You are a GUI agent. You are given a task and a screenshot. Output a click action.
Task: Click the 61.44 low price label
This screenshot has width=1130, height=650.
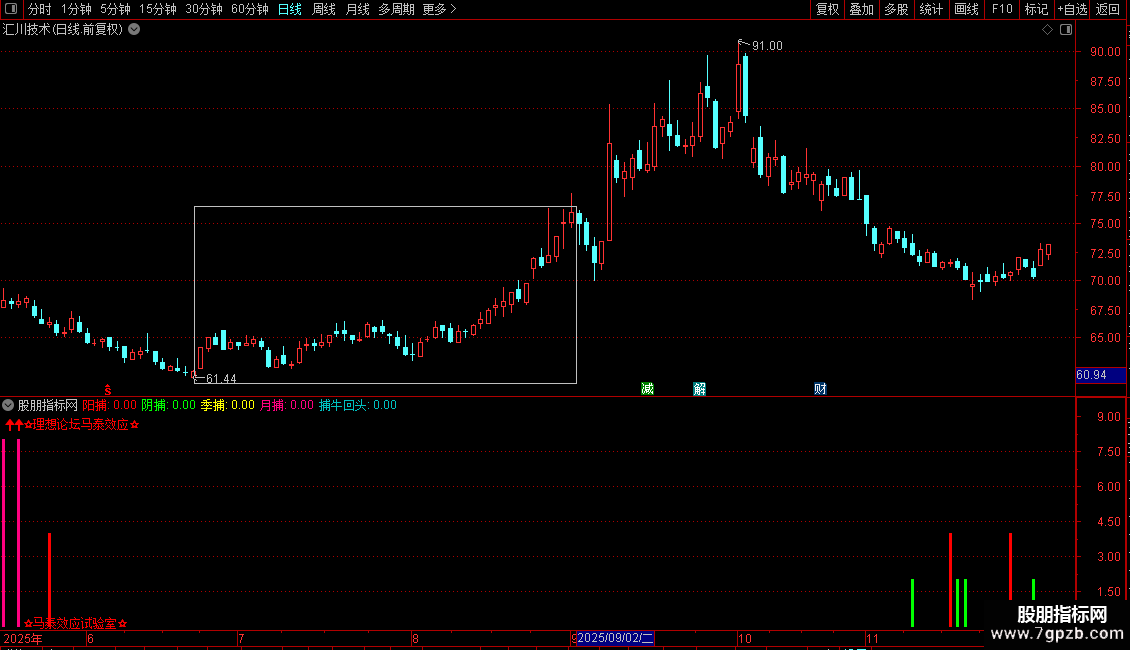pyautogui.click(x=221, y=379)
